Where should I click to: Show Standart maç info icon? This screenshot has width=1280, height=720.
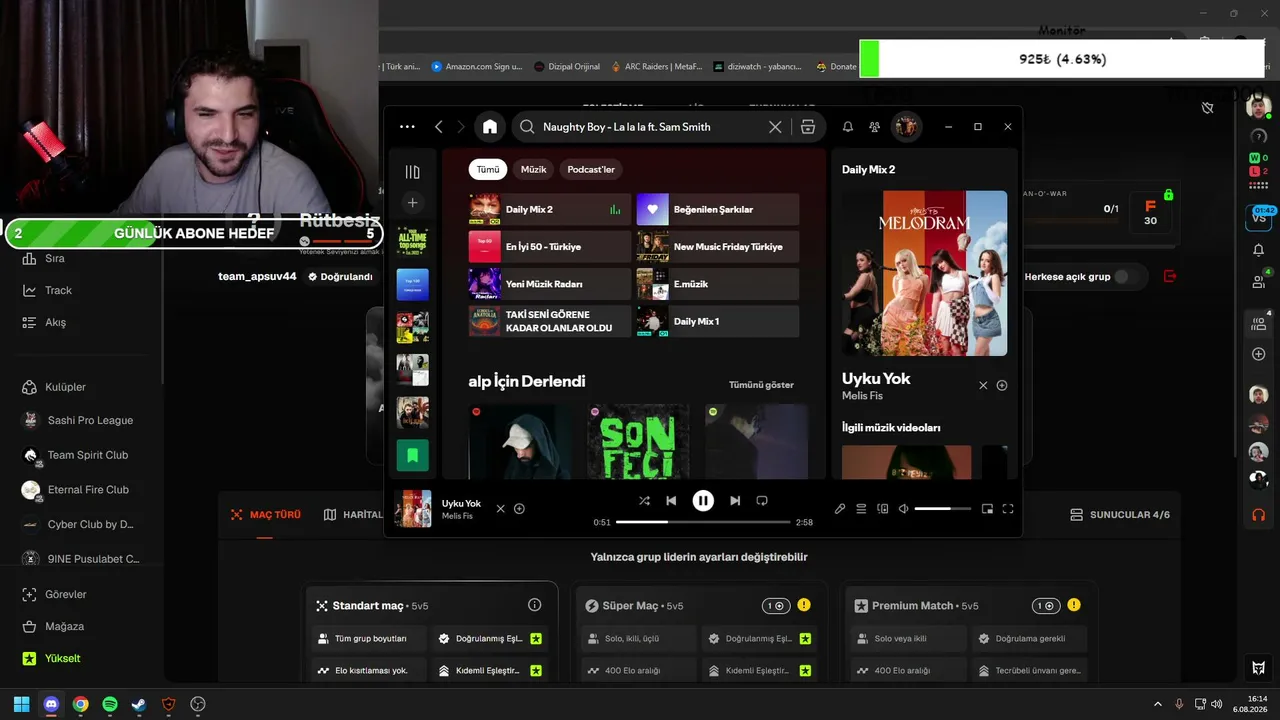coord(534,605)
